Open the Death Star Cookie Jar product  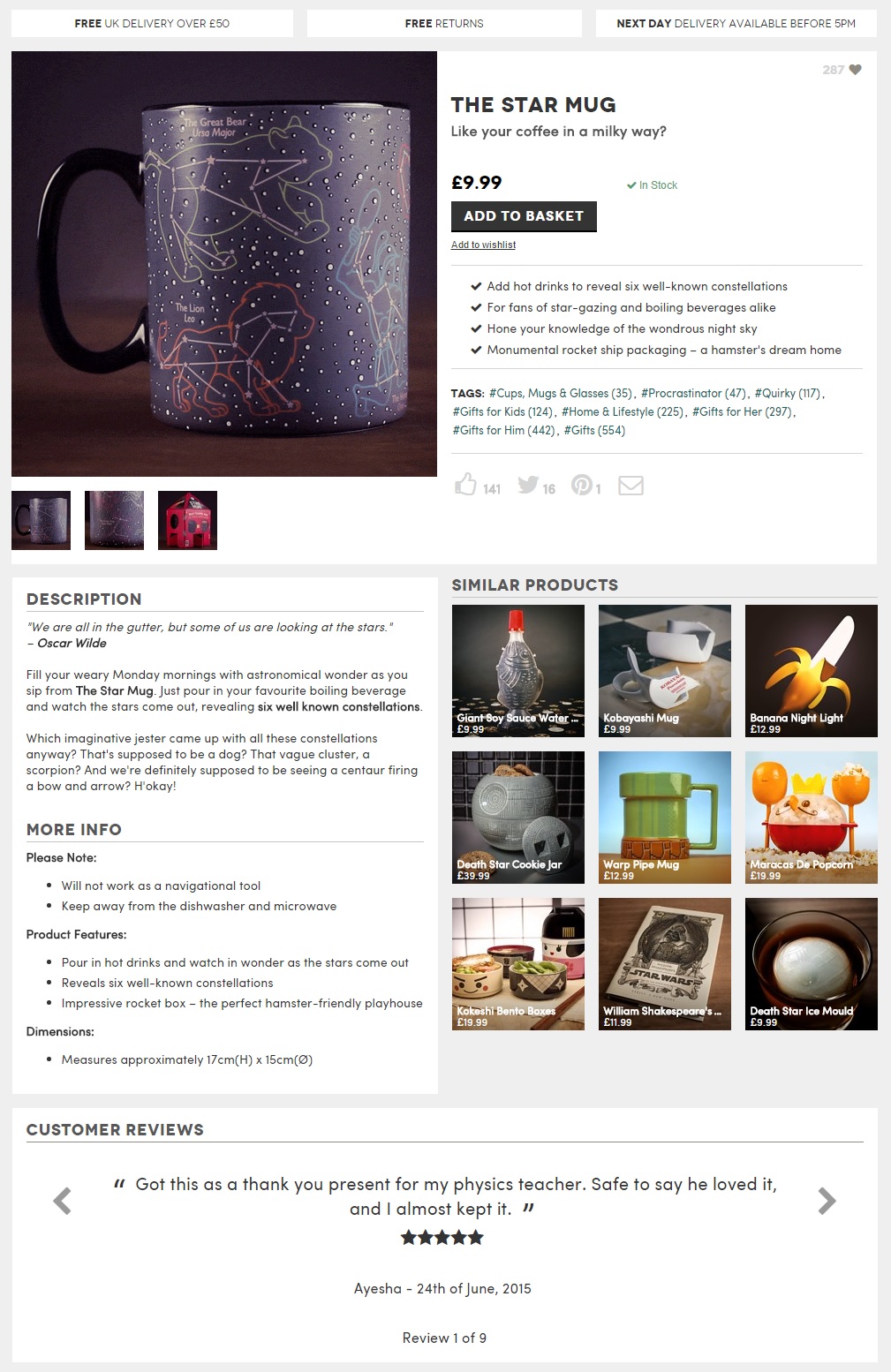tap(518, 818)
